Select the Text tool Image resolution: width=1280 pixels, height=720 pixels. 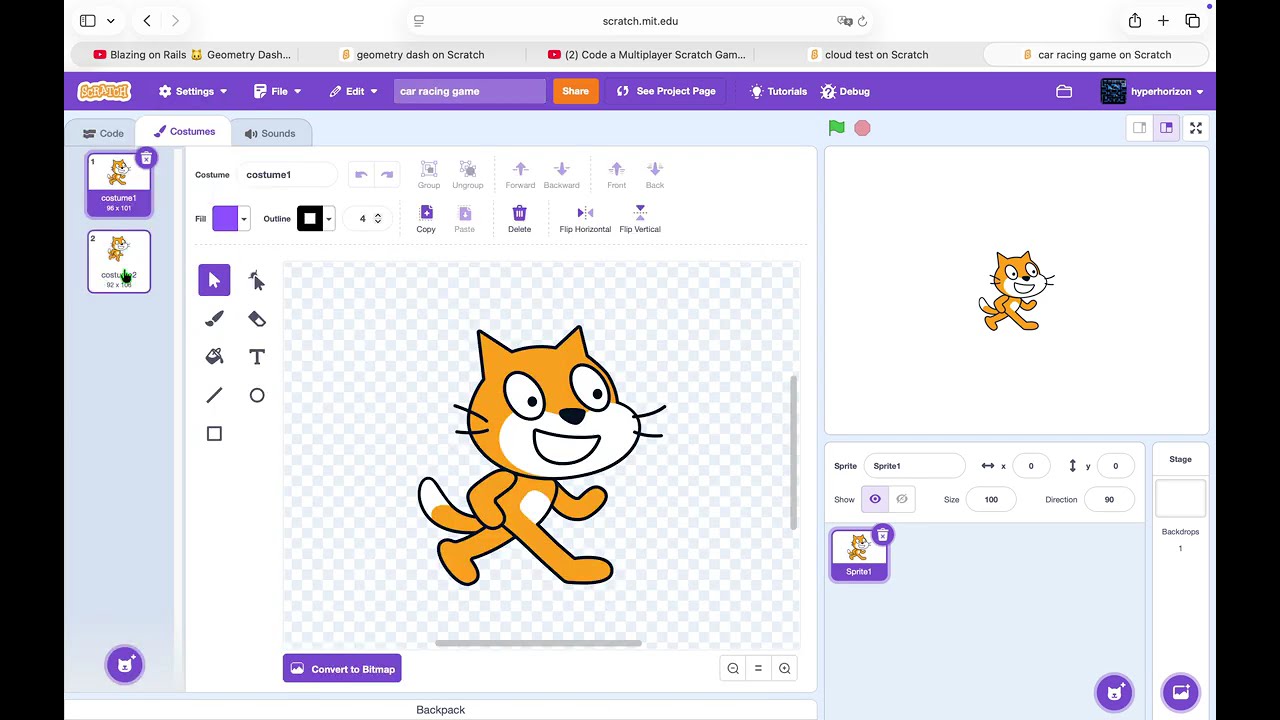(257, 357)
